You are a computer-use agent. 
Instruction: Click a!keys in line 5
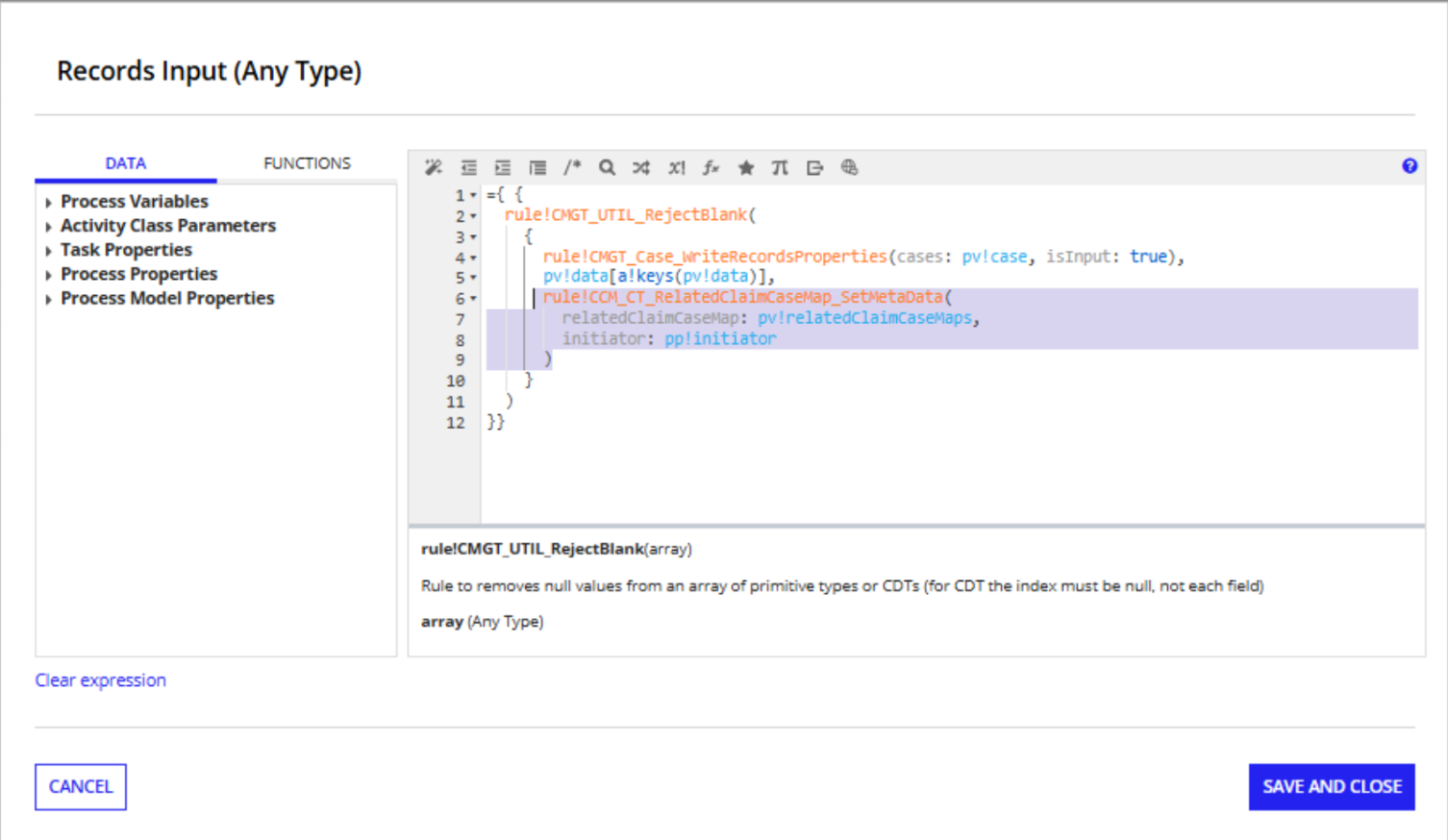[645, 277]
